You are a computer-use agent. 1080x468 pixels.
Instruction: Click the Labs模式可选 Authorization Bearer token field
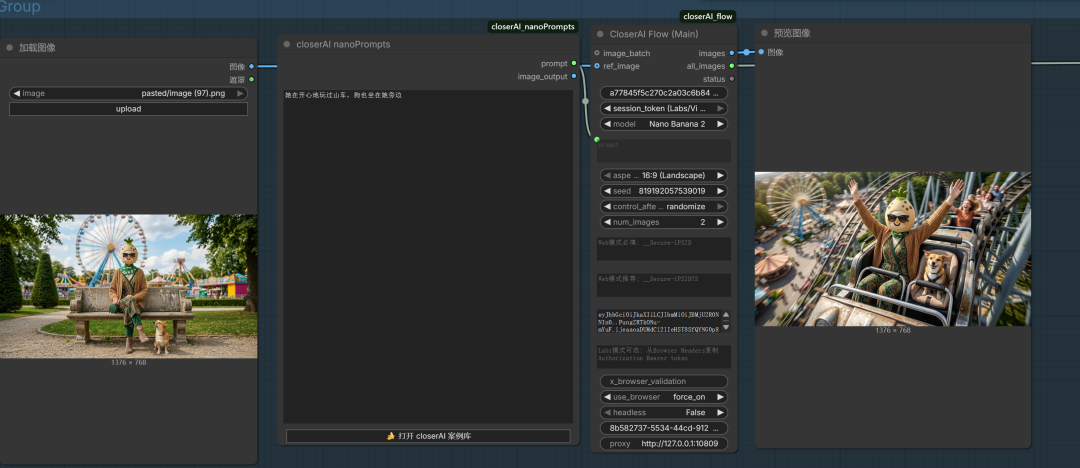coord(664,356)
